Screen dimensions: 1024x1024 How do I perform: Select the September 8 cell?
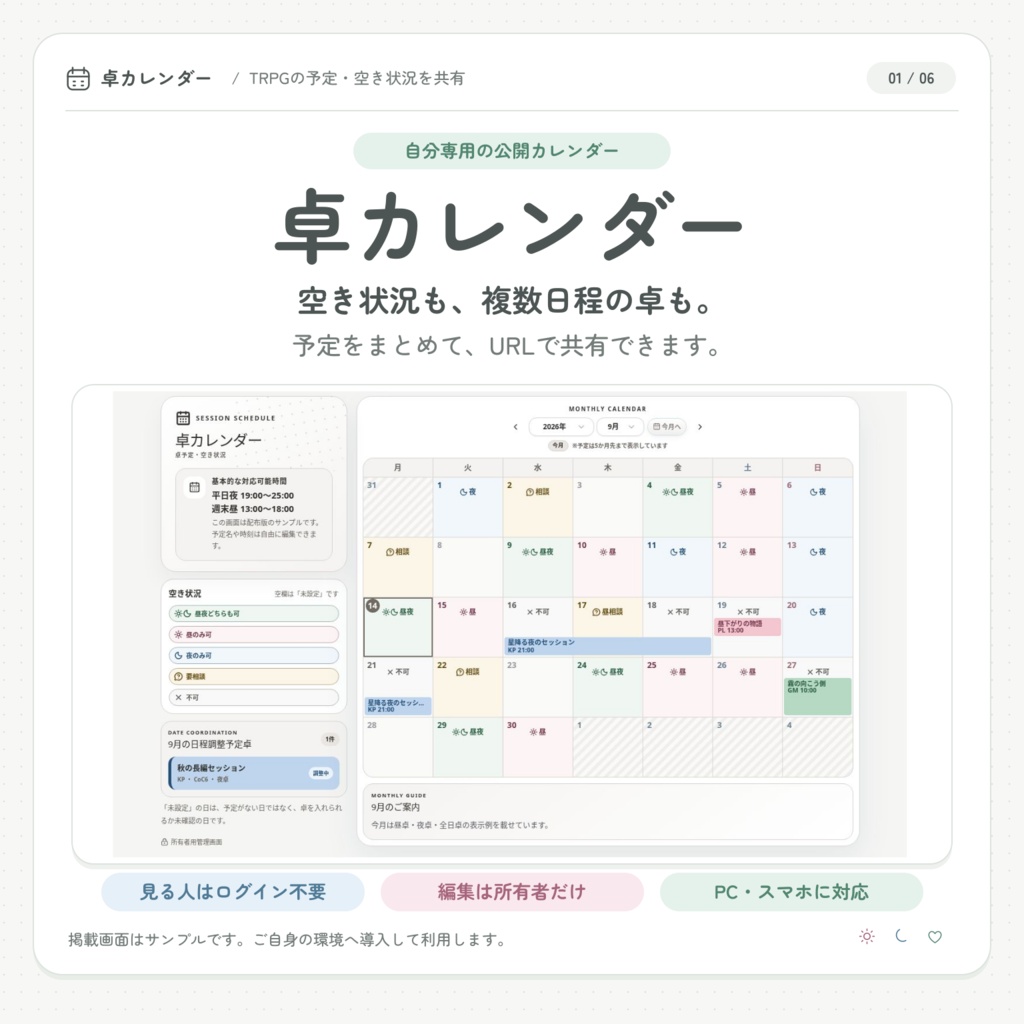468,567
